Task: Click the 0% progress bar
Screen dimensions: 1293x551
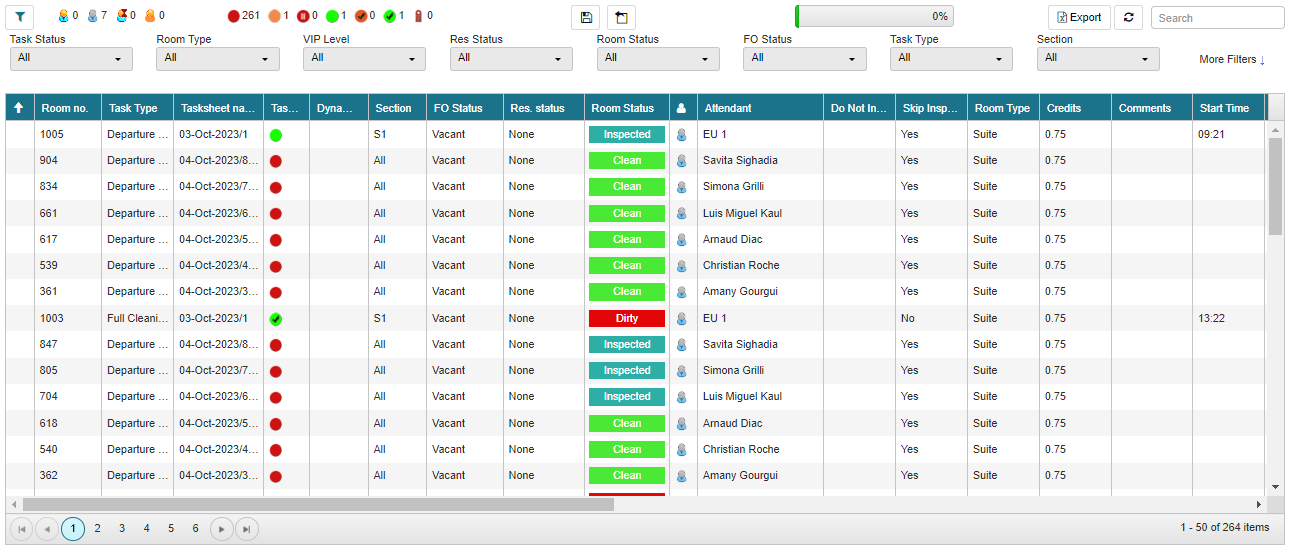Action: [x=874, y=17]
